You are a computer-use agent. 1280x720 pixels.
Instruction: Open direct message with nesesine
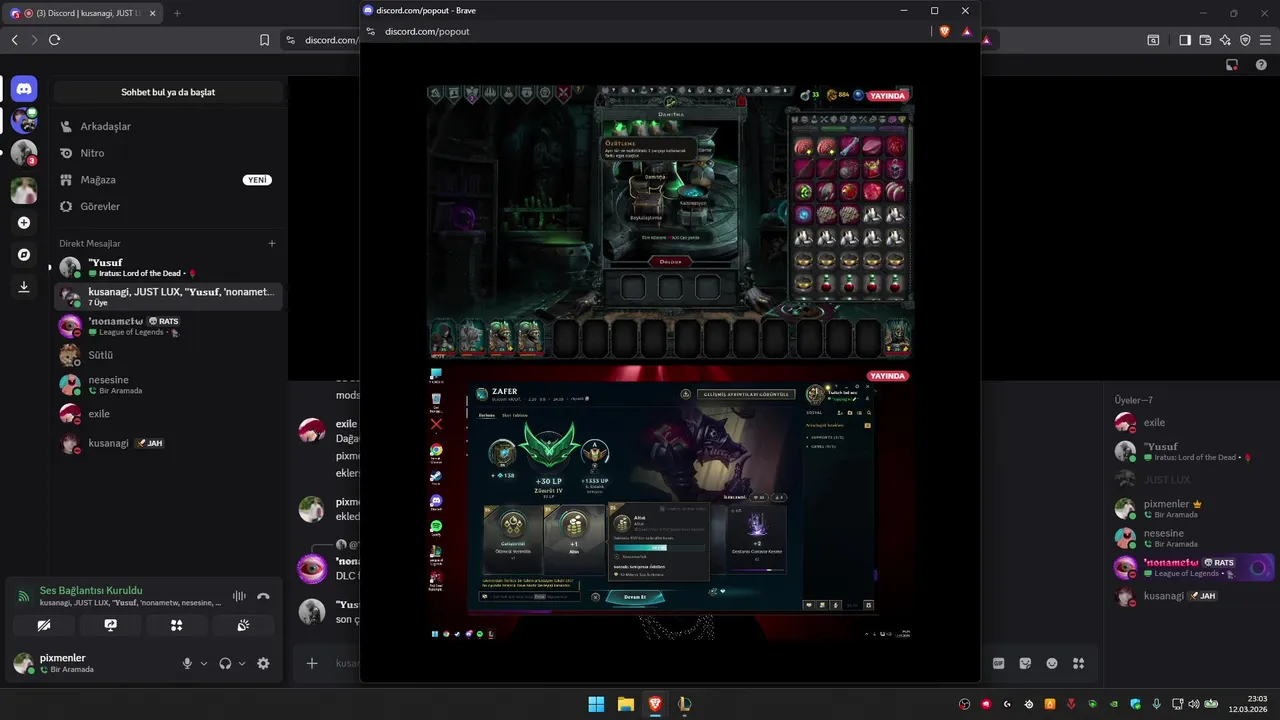(x=167, y=385)
